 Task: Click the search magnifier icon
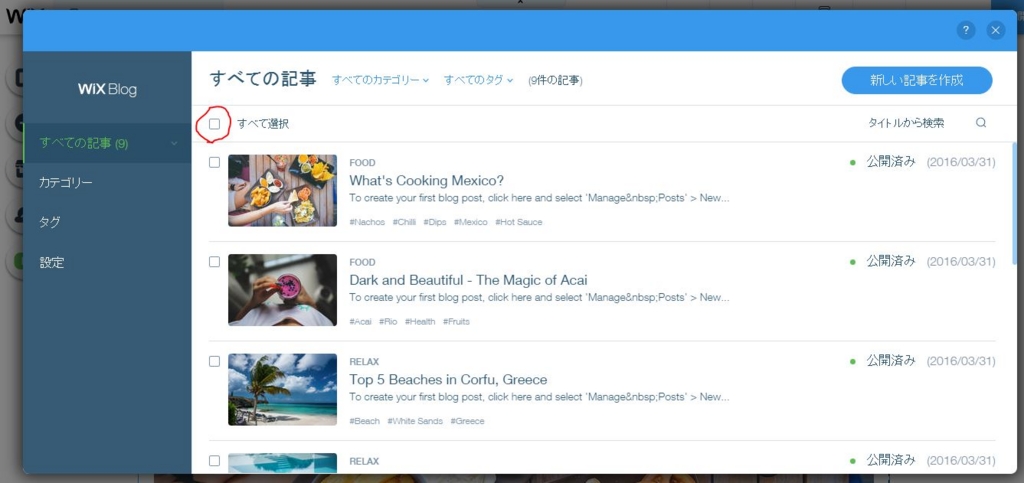click(x=981, y=123)
